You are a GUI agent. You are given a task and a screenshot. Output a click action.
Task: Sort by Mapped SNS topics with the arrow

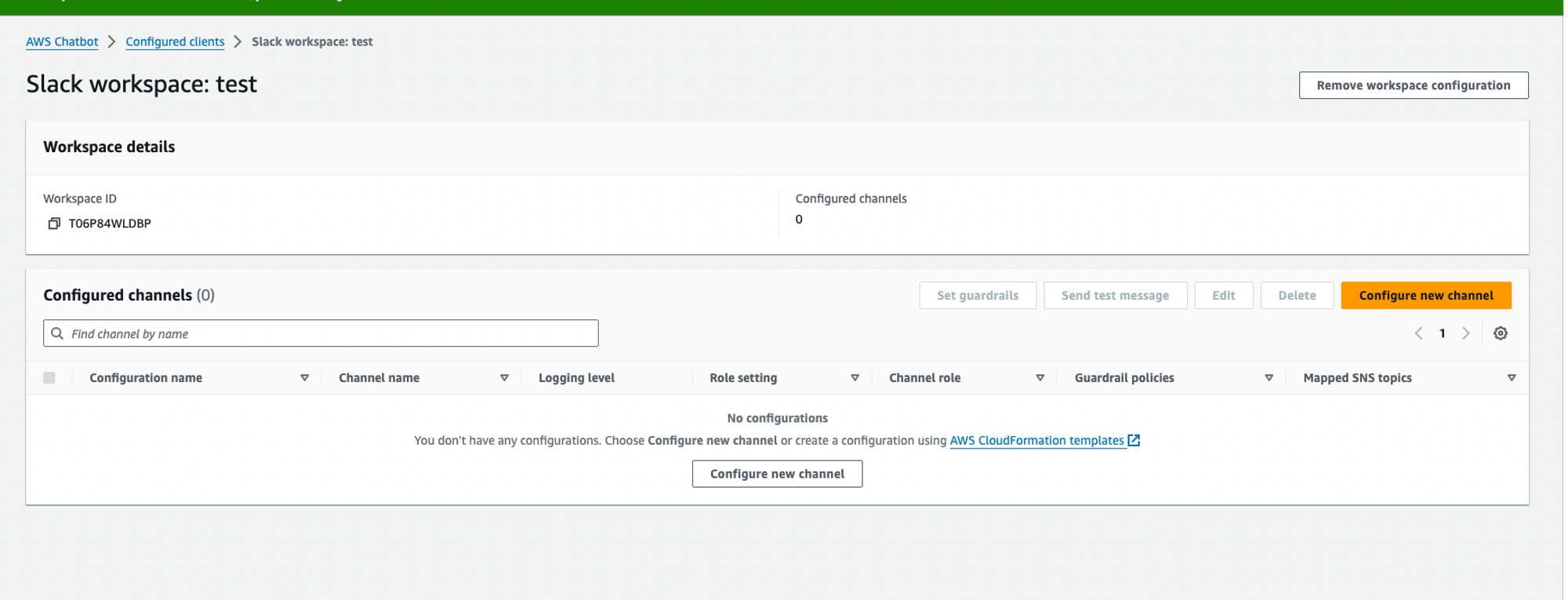(1512, 378)
